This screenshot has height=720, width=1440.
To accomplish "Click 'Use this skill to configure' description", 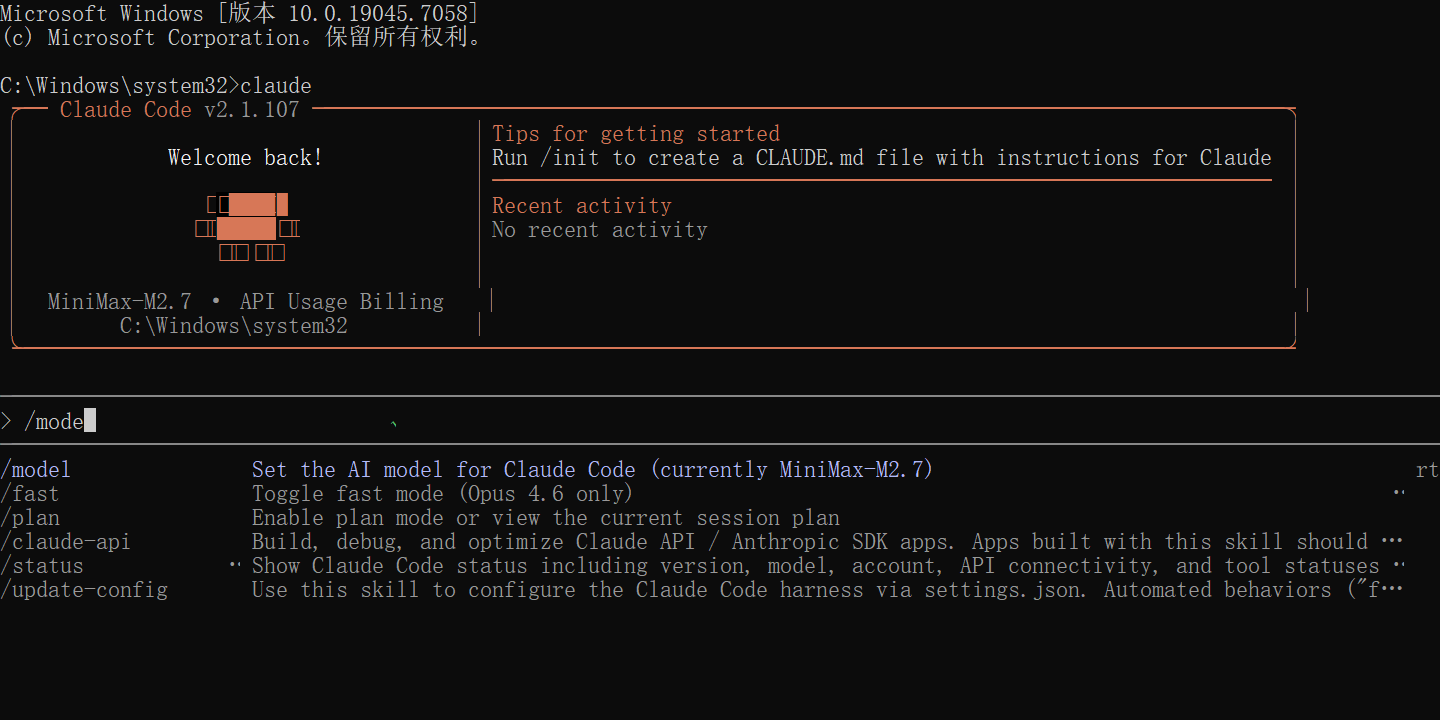I will 828,590.
